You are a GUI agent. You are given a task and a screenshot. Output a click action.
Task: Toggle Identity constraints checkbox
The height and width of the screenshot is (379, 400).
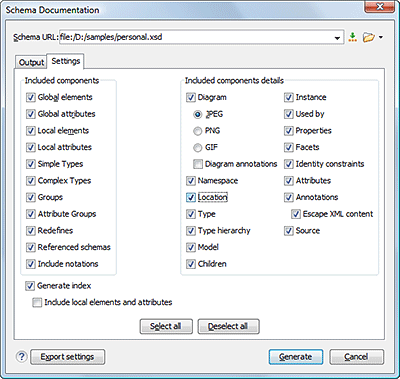289,164
